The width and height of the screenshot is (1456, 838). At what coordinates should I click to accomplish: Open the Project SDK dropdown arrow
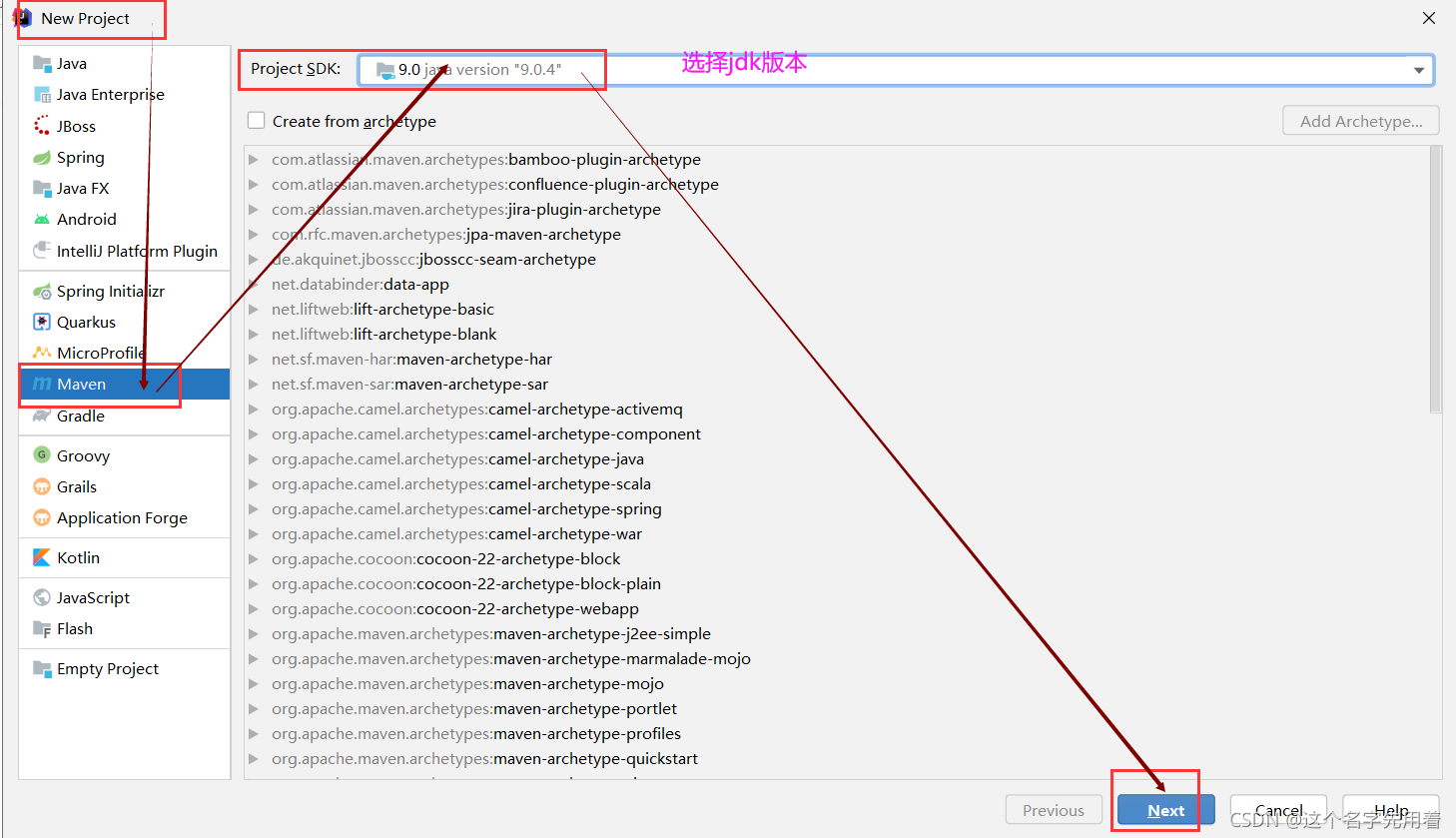[1419, 70]
